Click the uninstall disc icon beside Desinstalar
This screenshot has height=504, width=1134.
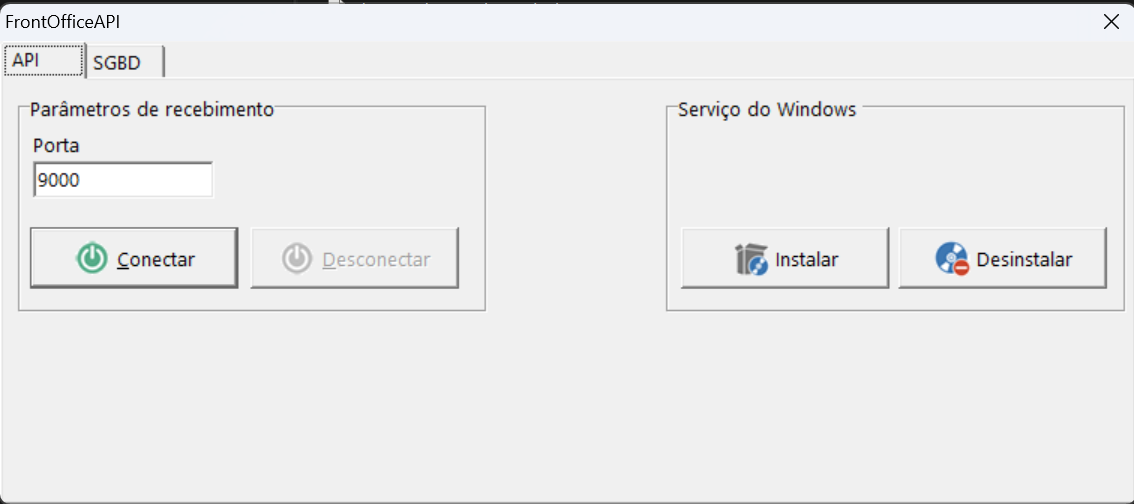point(952,259)
